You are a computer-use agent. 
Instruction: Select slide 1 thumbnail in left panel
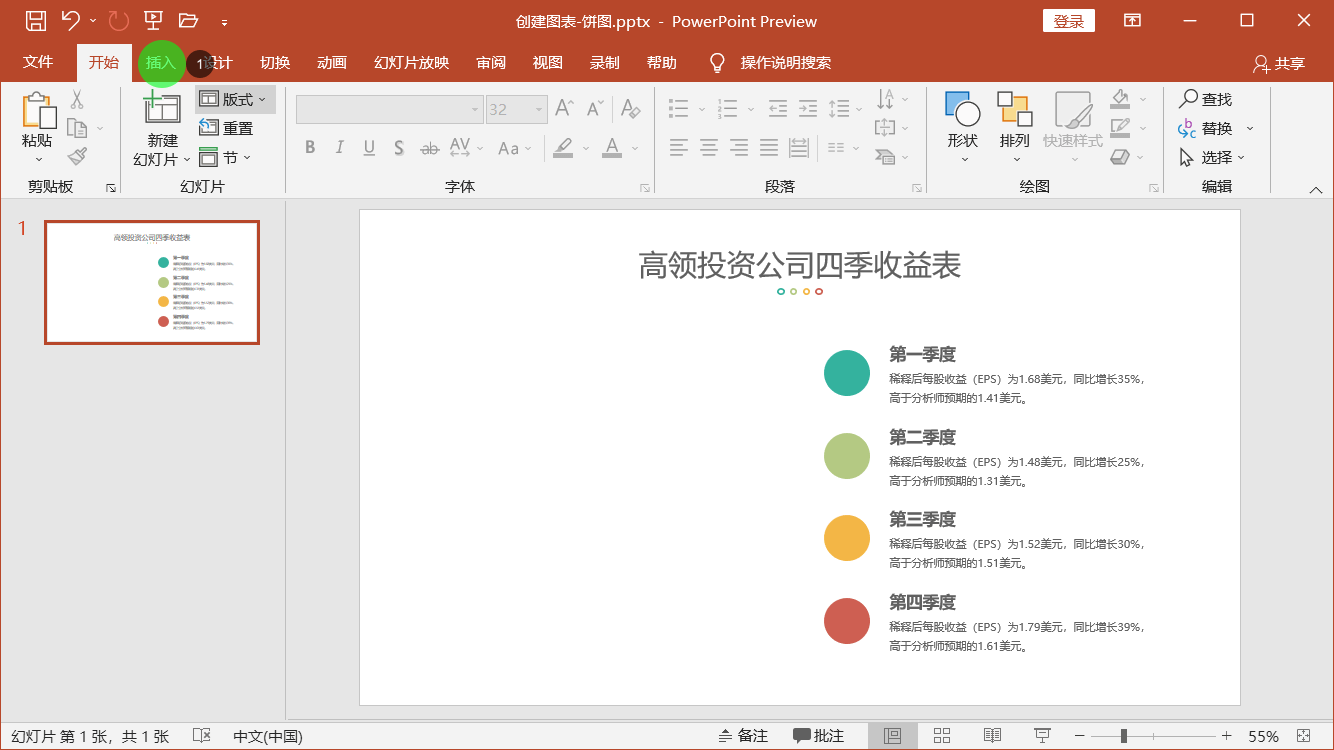(x=152, y=282)
